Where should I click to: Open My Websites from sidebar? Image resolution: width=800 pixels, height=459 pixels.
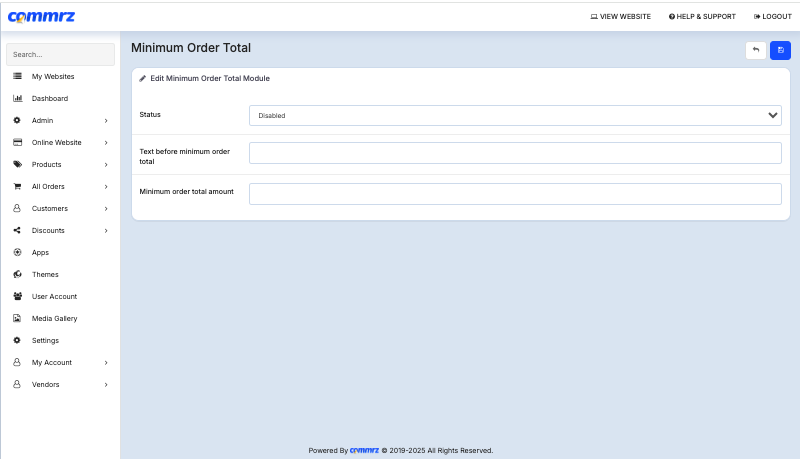click(x=52, y=76)
